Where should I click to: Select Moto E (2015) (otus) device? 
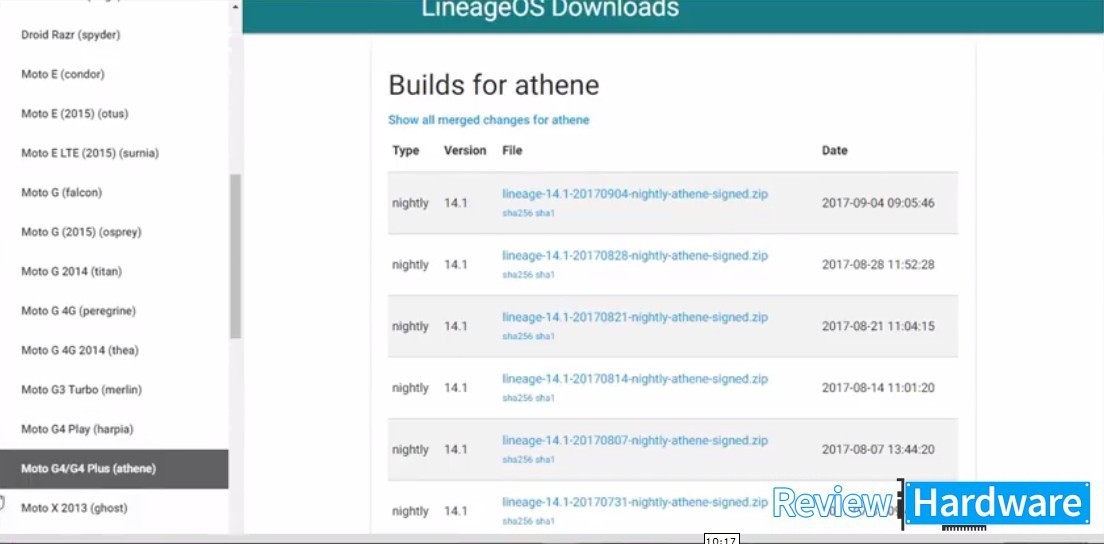75,114
